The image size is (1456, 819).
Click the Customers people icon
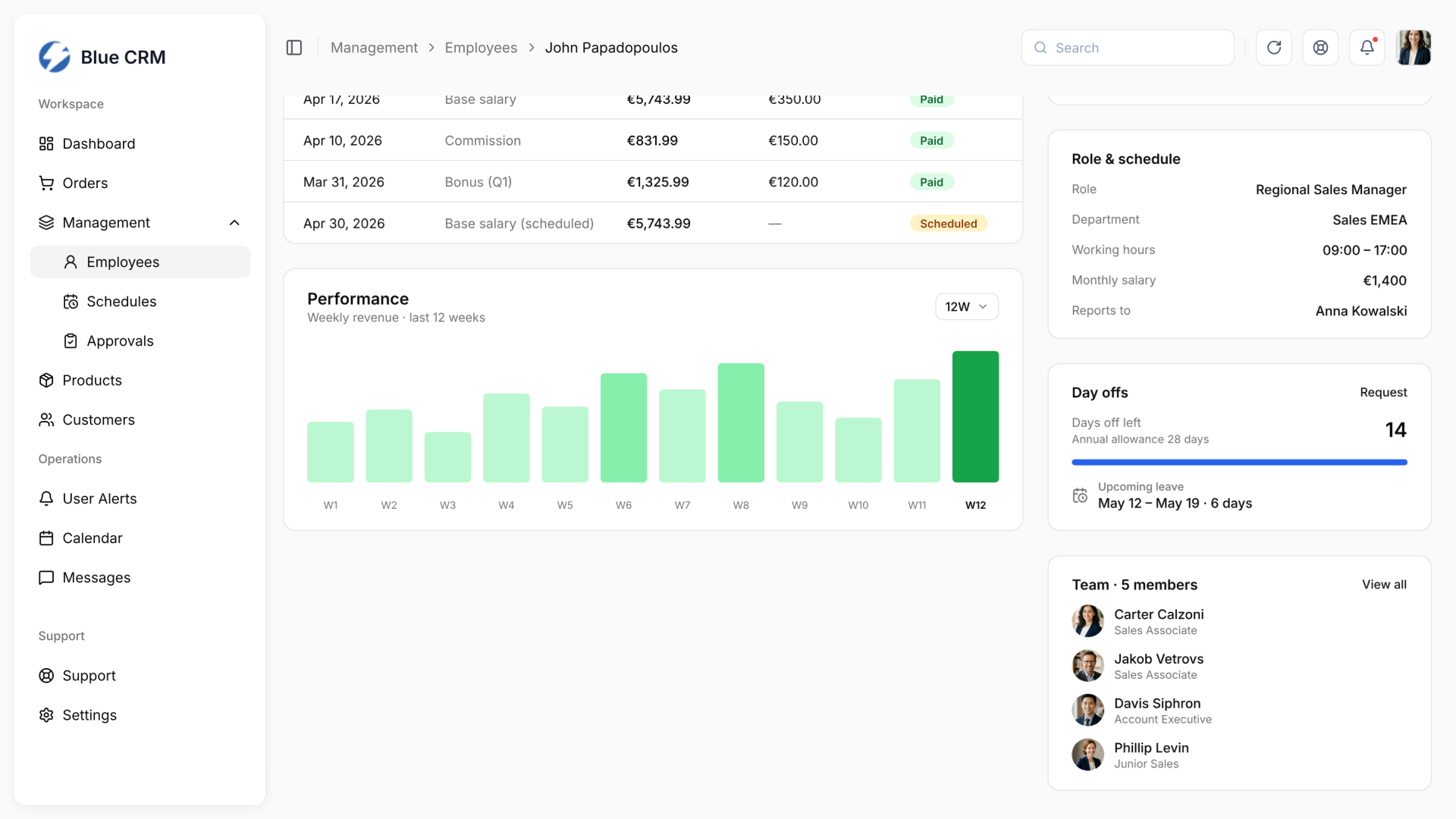click(x=46, y=419)
